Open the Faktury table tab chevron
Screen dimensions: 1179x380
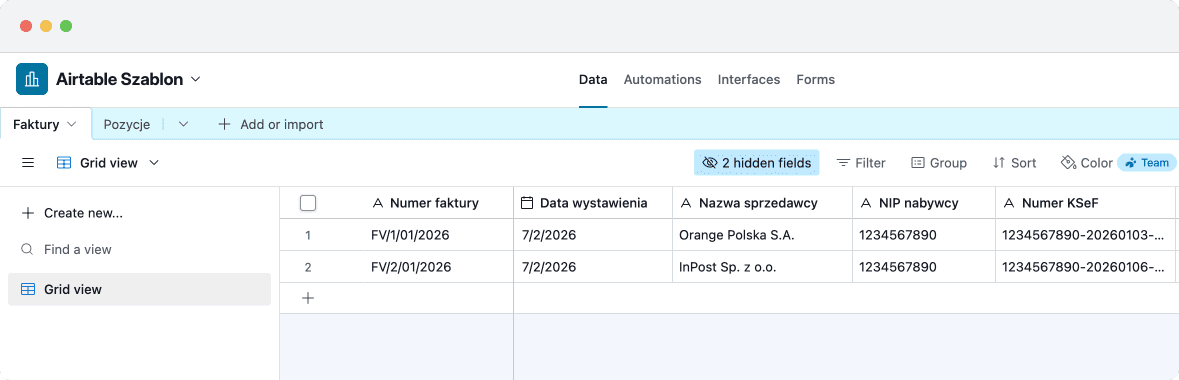(x=71, y=124)
